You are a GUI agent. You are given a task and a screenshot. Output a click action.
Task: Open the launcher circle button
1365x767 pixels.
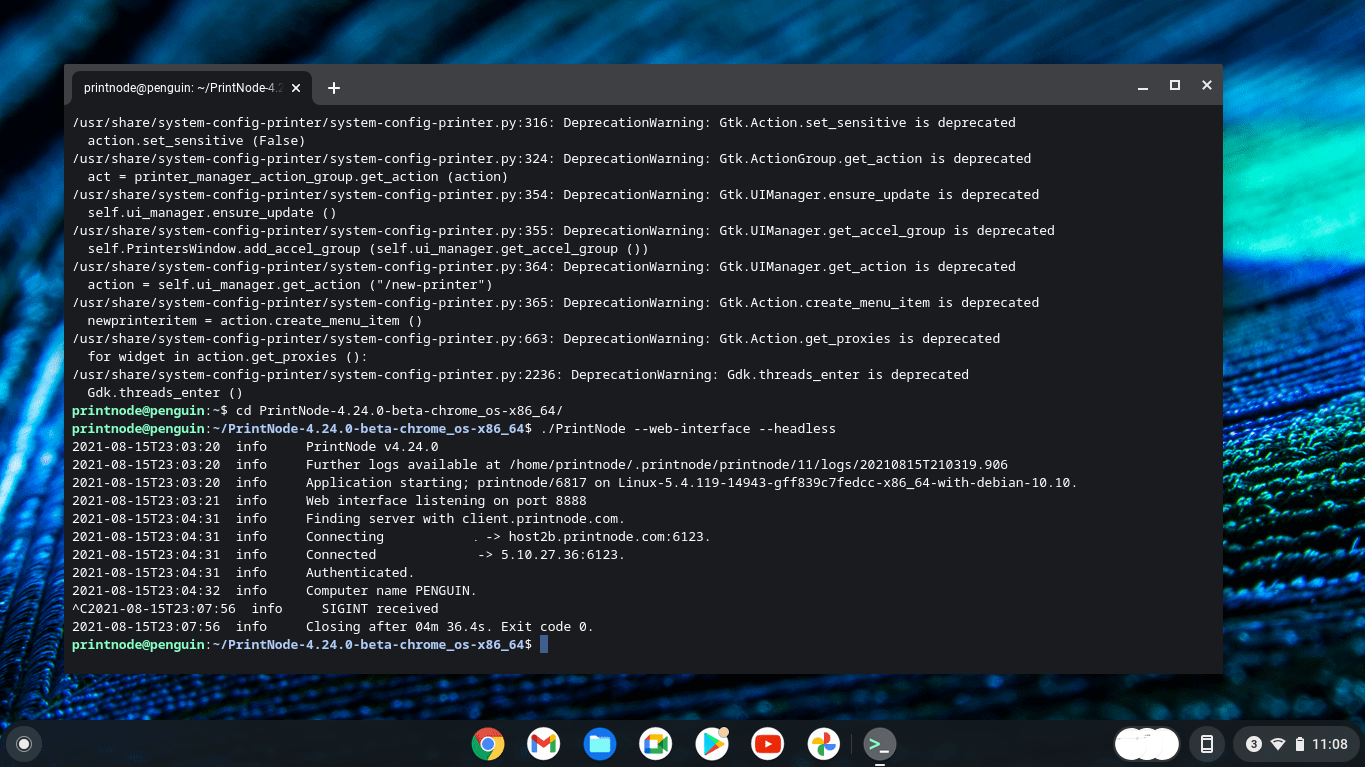point(24,744)
